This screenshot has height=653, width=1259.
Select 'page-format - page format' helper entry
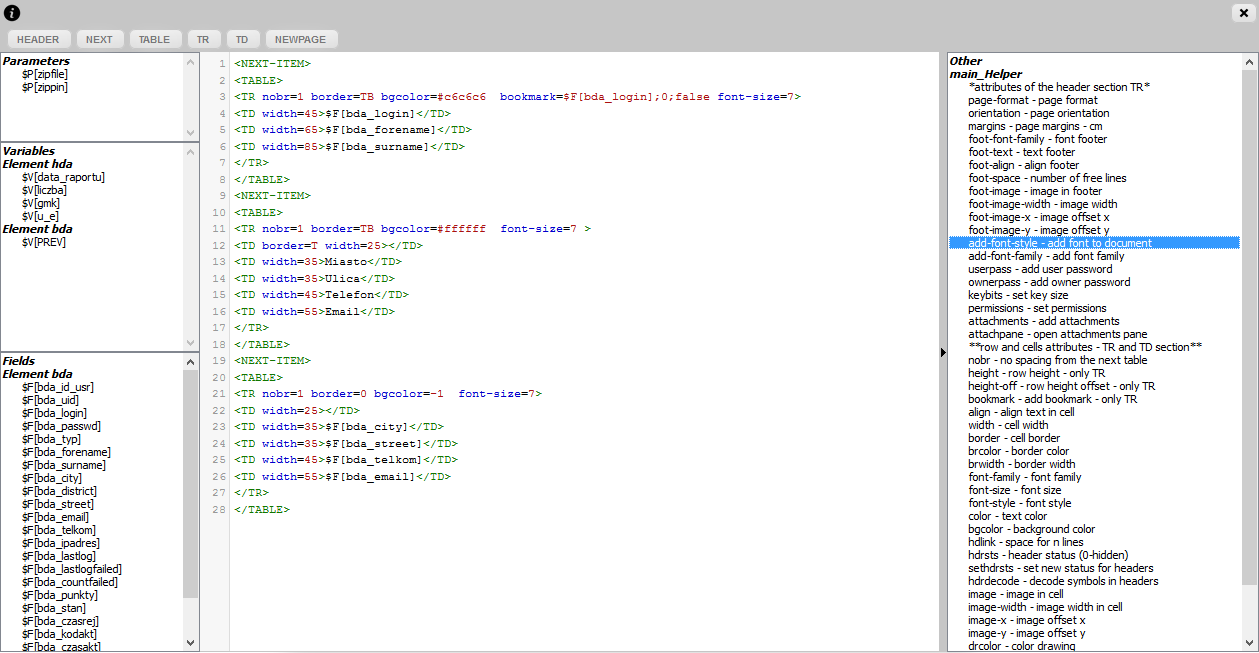(x=1032, y=100)
